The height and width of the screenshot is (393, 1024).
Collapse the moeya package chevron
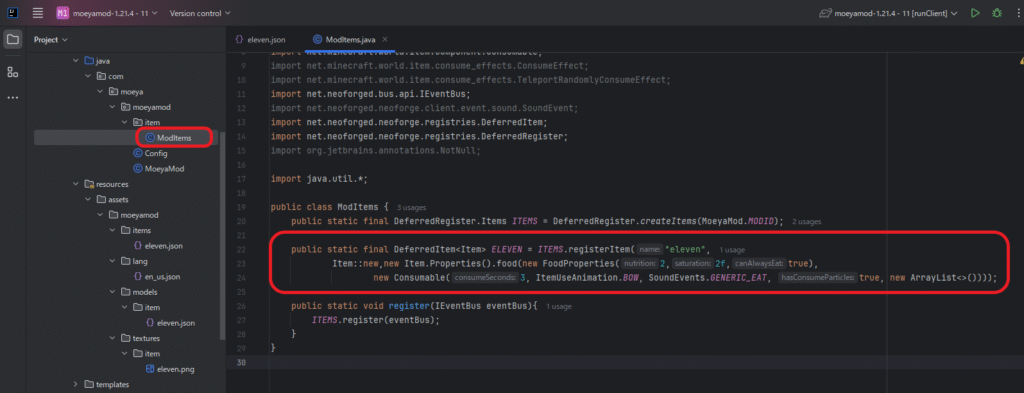click(x=100, y=91)
